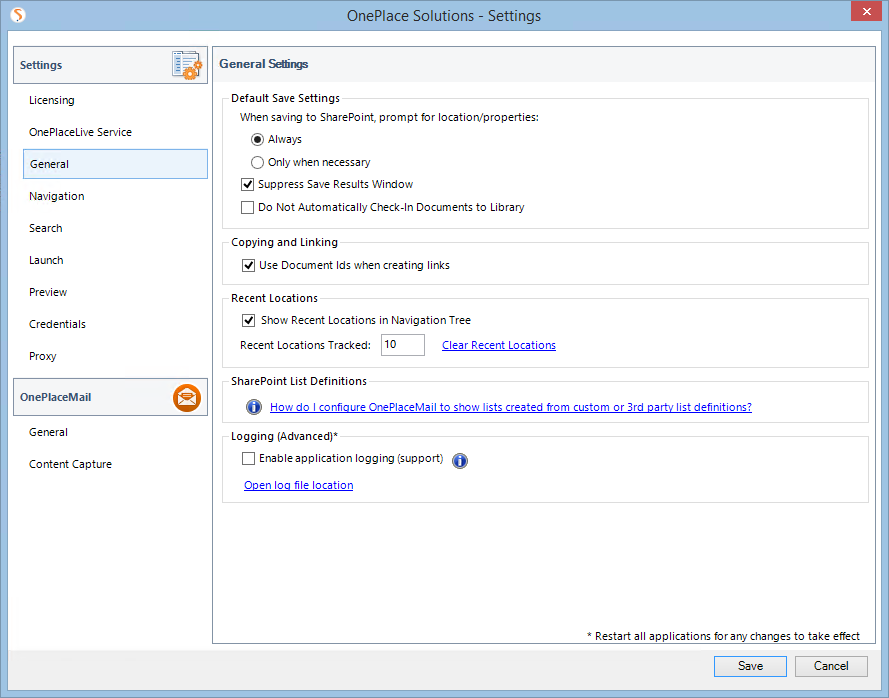Toggle Use Document Ids when creating links
The image size is (889, 698).
(248, 265)
